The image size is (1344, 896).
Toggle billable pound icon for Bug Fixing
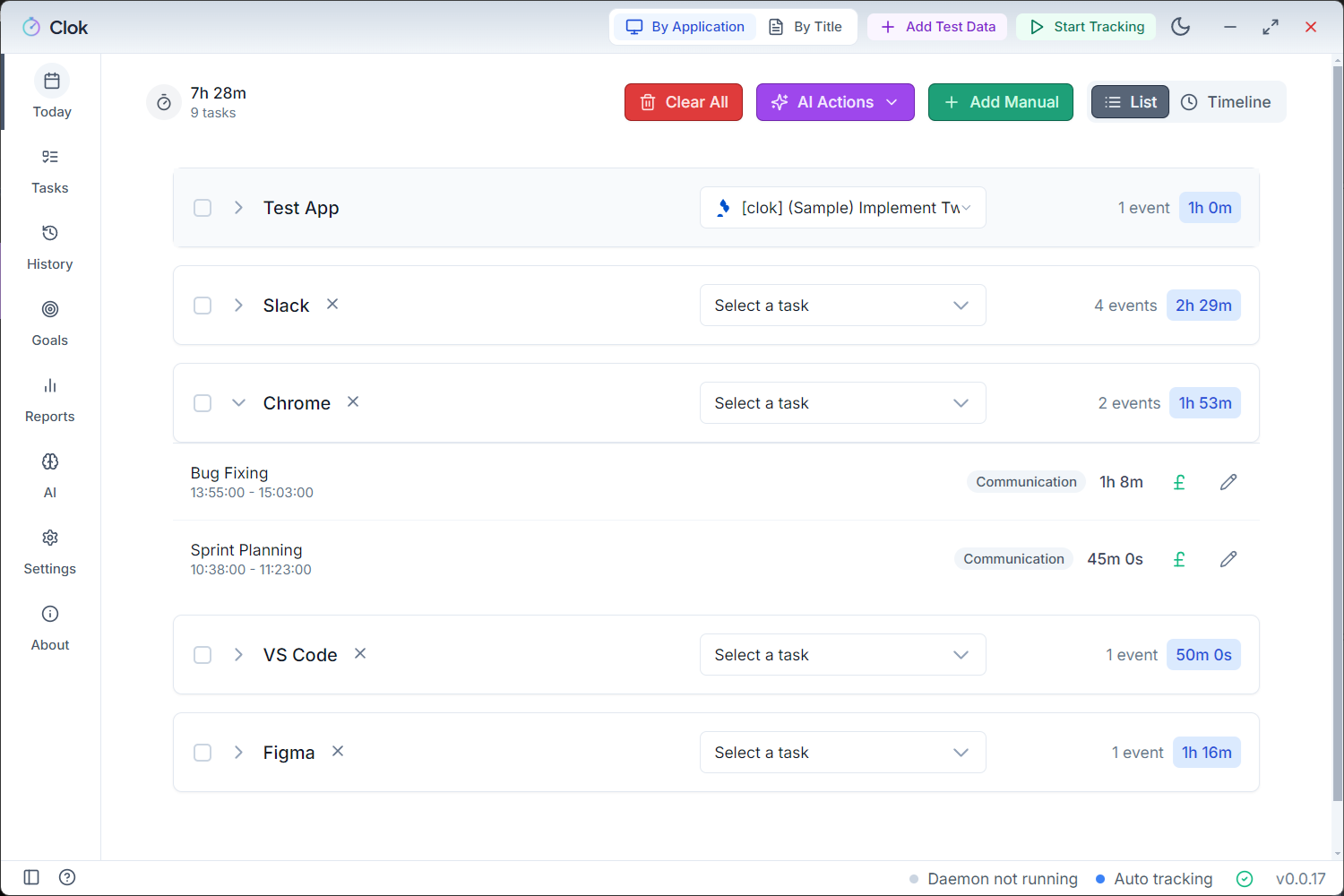pyautogui.click(x=1179, y=482)
